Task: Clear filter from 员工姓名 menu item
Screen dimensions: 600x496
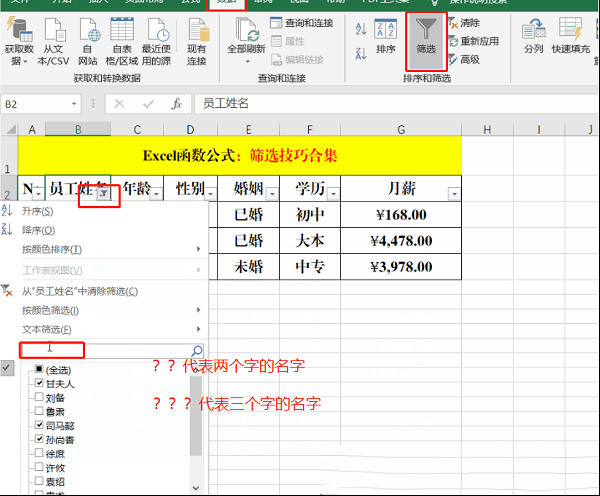Action: 104,292
